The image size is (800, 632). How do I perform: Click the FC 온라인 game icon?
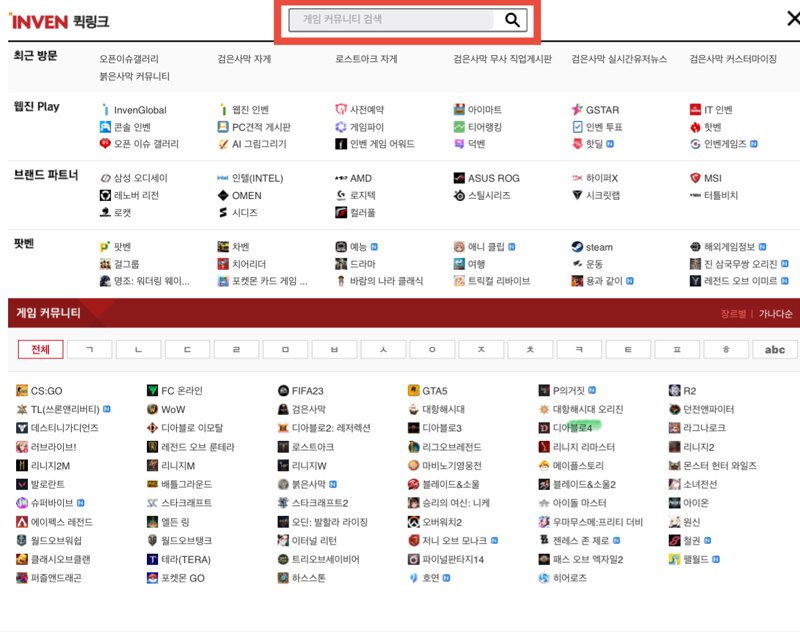click(152, 391)
